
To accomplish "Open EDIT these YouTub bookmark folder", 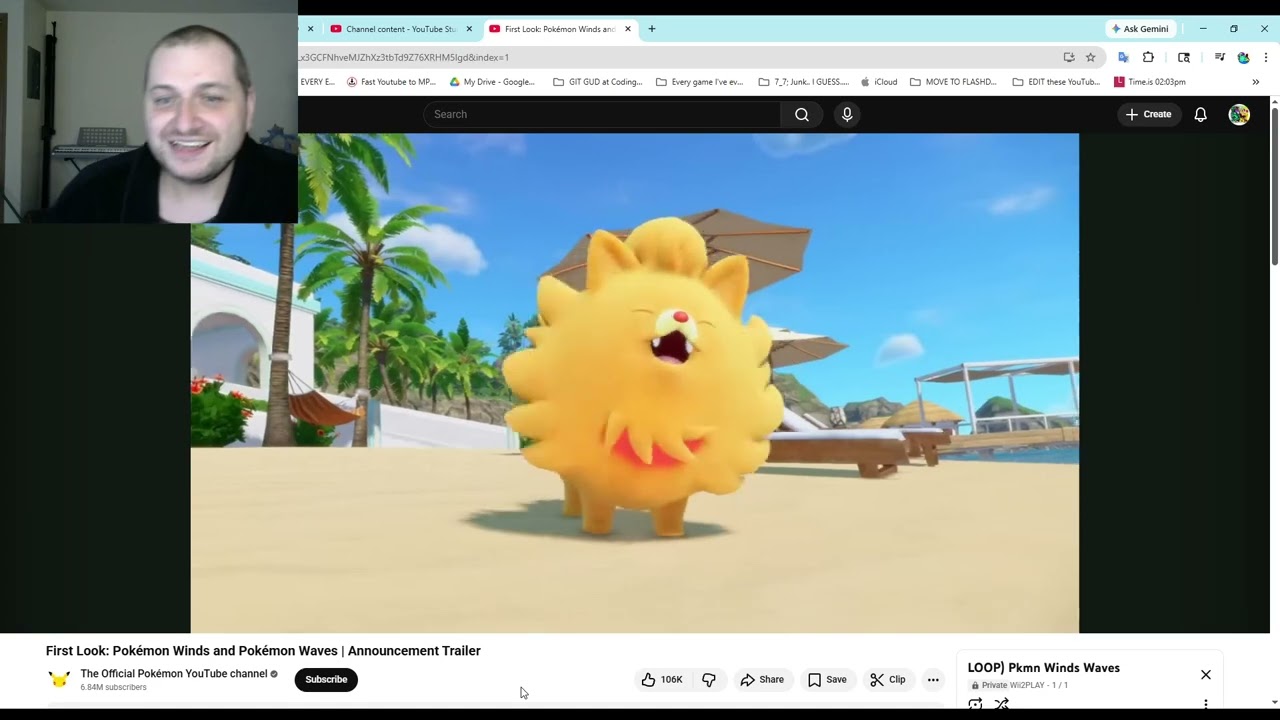I will tap(1056, 82).
